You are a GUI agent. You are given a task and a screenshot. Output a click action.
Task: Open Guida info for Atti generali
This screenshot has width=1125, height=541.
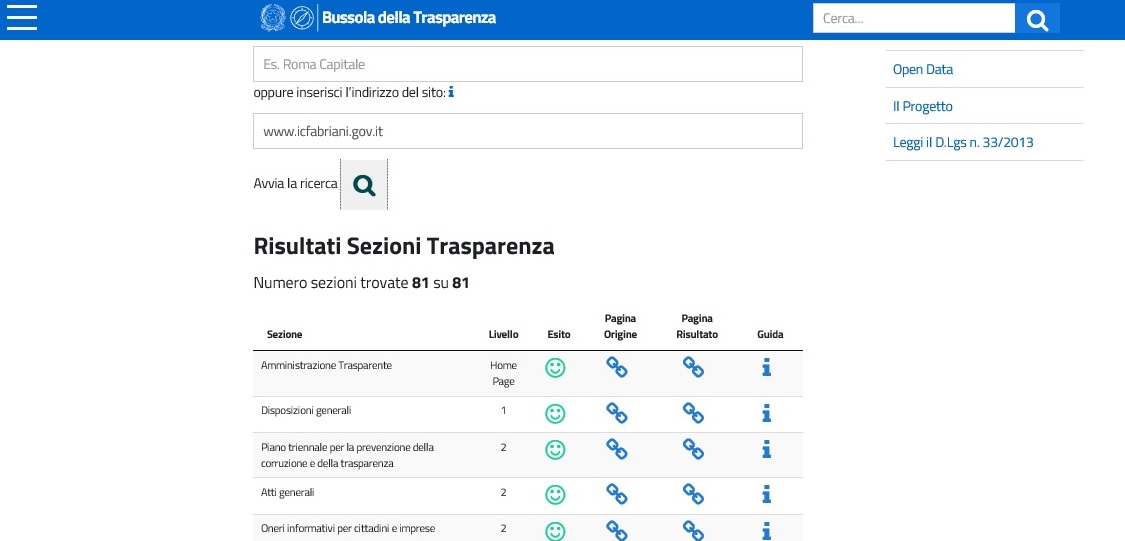(x=766, y=494)
